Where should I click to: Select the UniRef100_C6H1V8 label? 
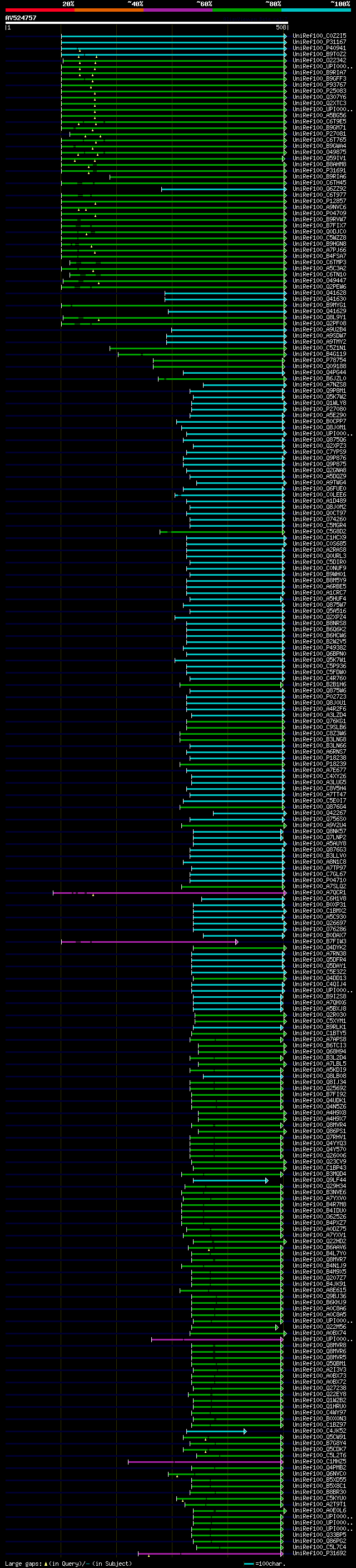(x=319, y=898)
